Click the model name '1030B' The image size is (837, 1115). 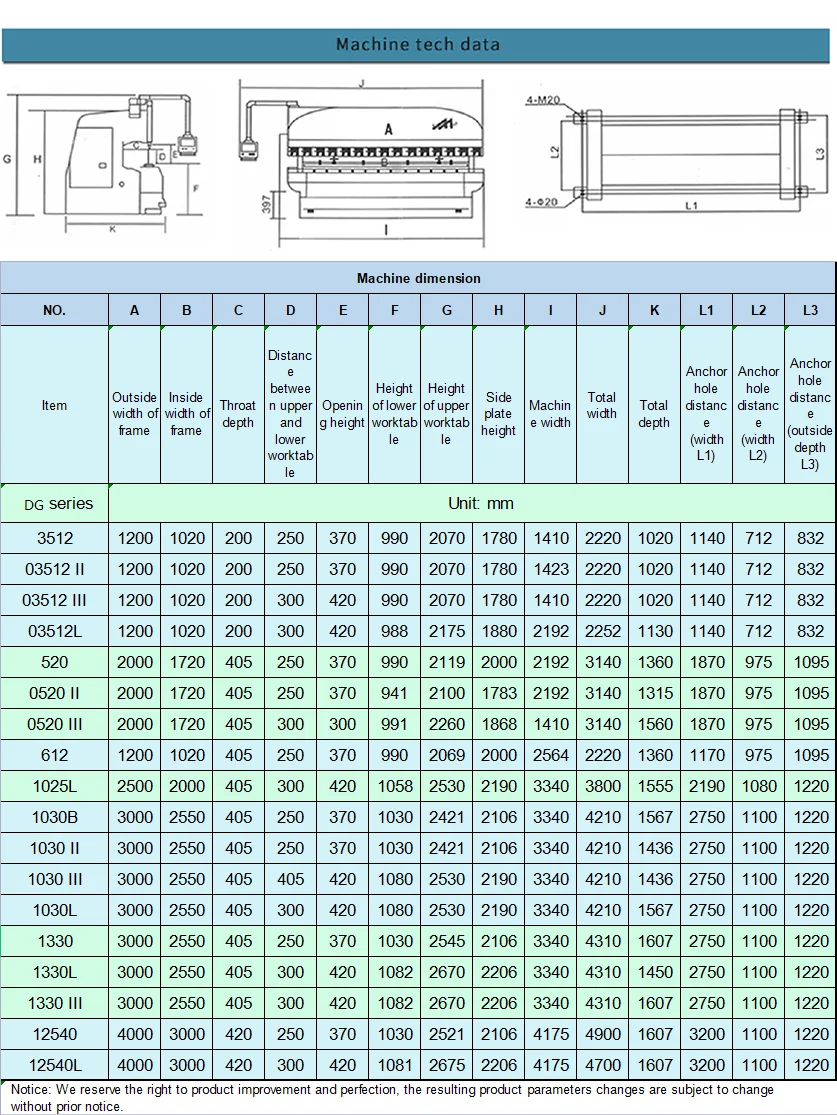tap(55, 817)
